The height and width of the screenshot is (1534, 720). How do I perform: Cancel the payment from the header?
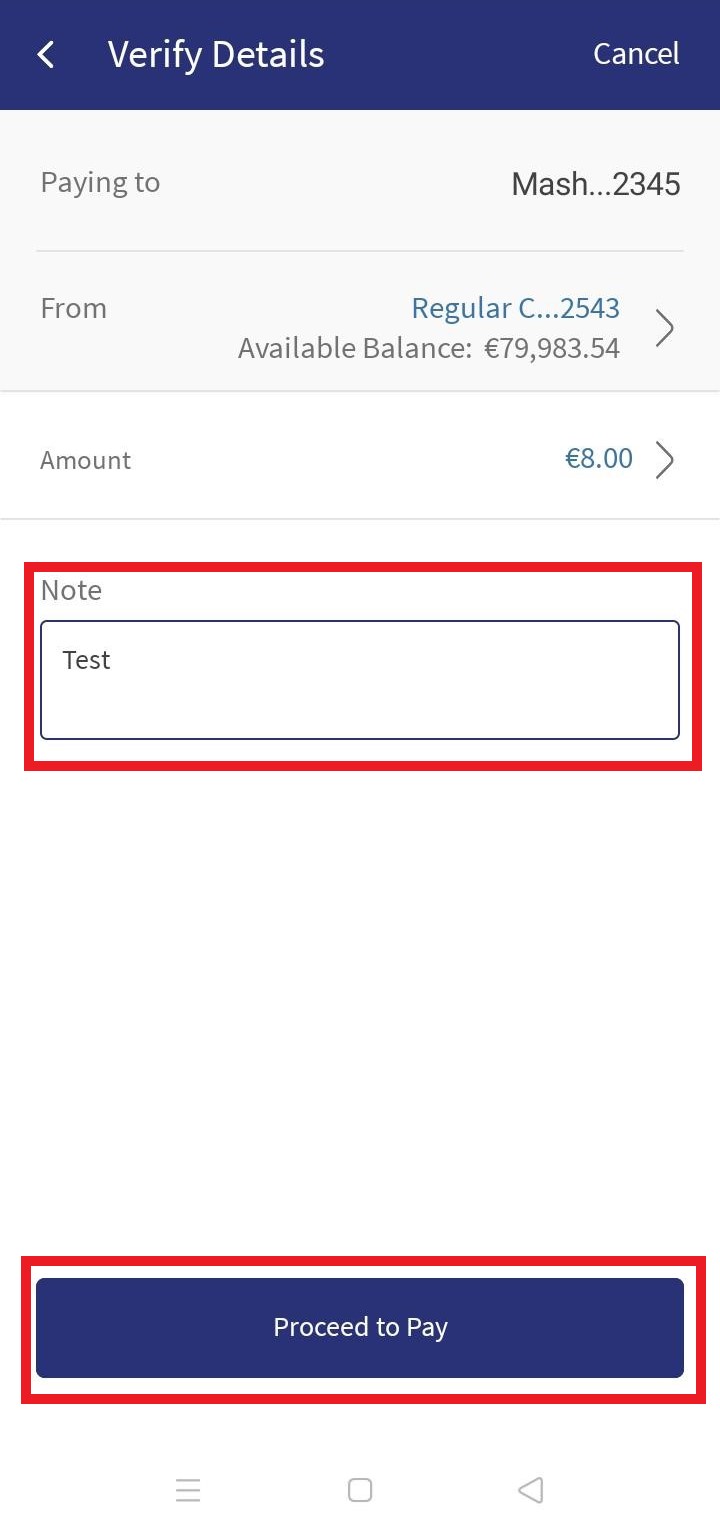coord(636,54)
